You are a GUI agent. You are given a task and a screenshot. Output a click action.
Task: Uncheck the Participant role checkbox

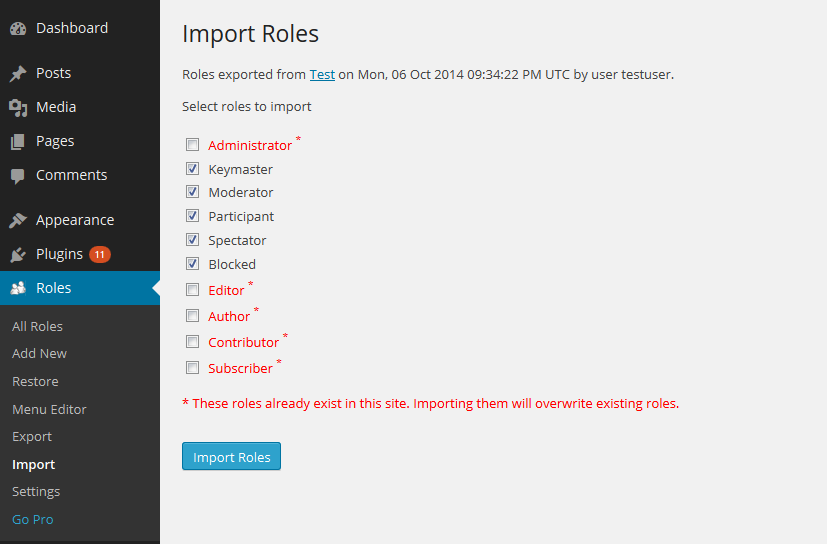pyautogui.click(x=193, y=216)
